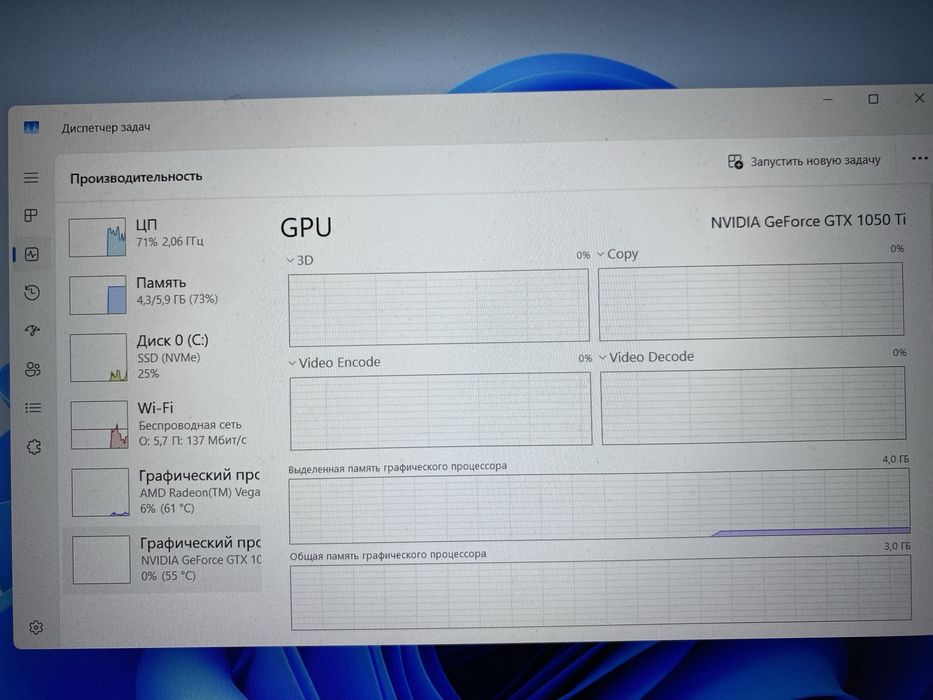Click Выделенная память графического процессора label
The width and height of the screenshot is (933, 700).
point(397,467)
